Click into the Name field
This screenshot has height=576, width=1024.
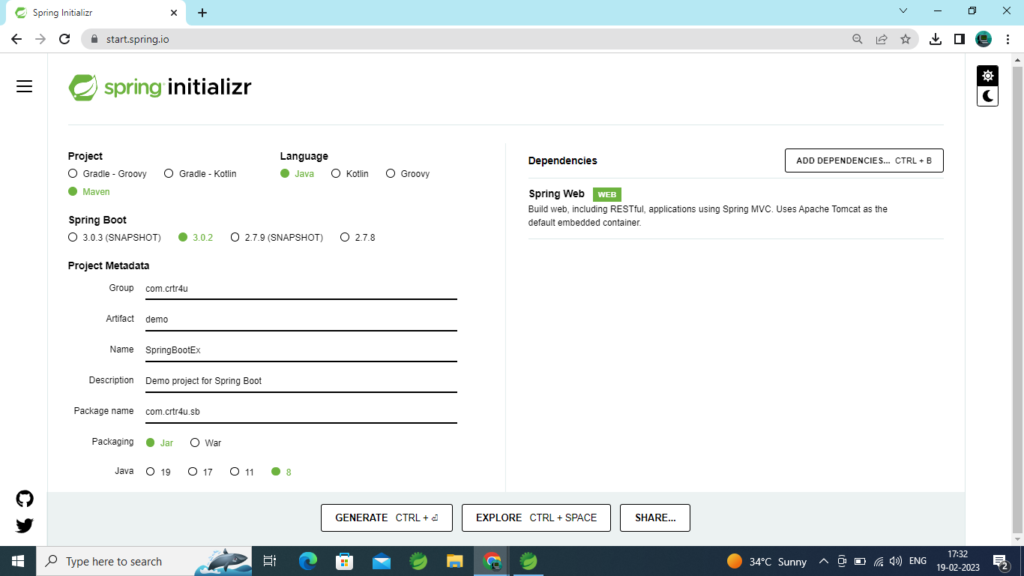pos(301,350)
